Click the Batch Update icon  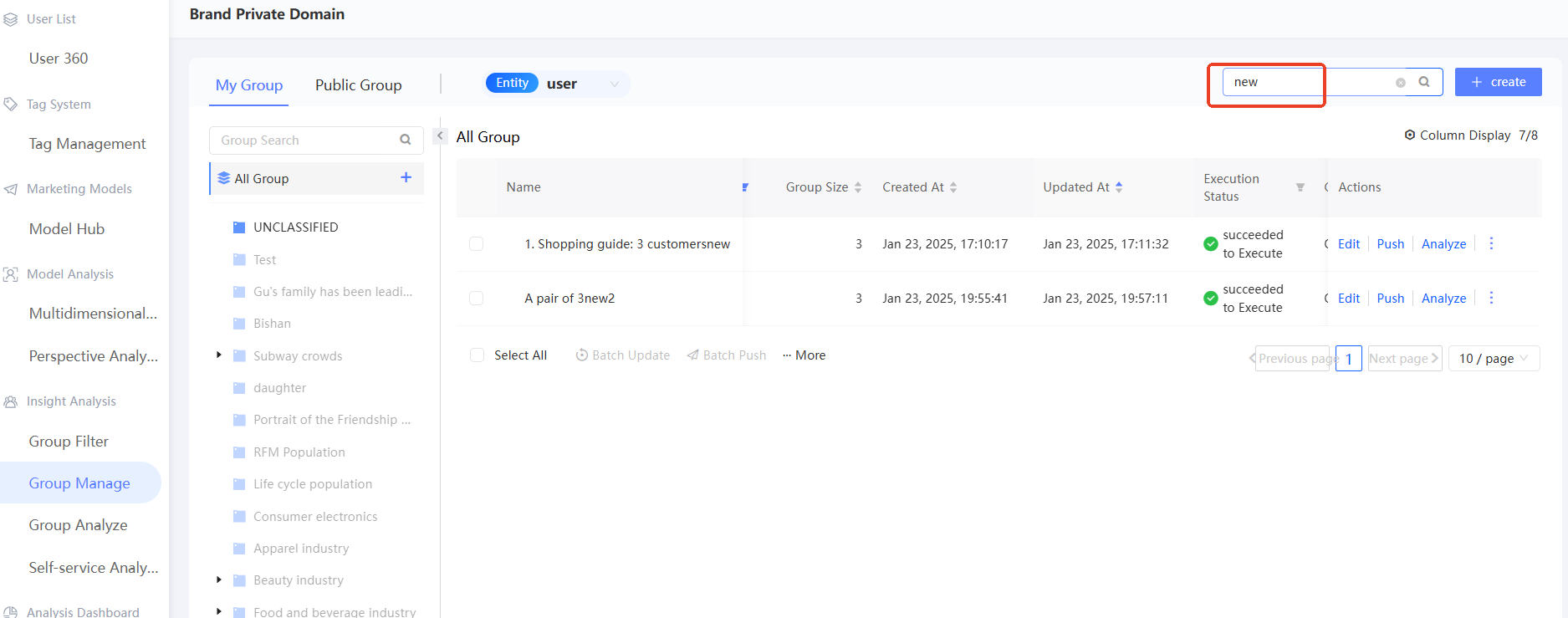(x=582, y=355)
